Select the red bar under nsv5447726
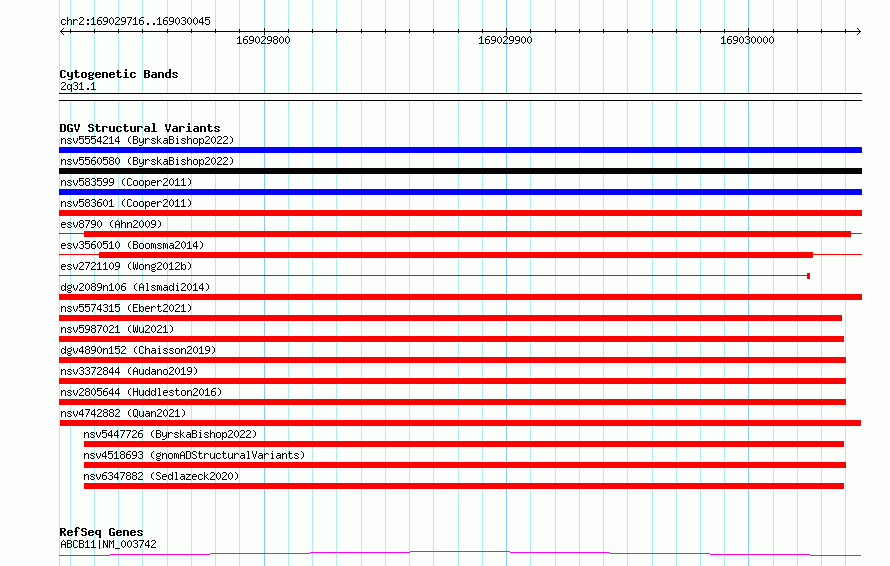 pos(464,444)
